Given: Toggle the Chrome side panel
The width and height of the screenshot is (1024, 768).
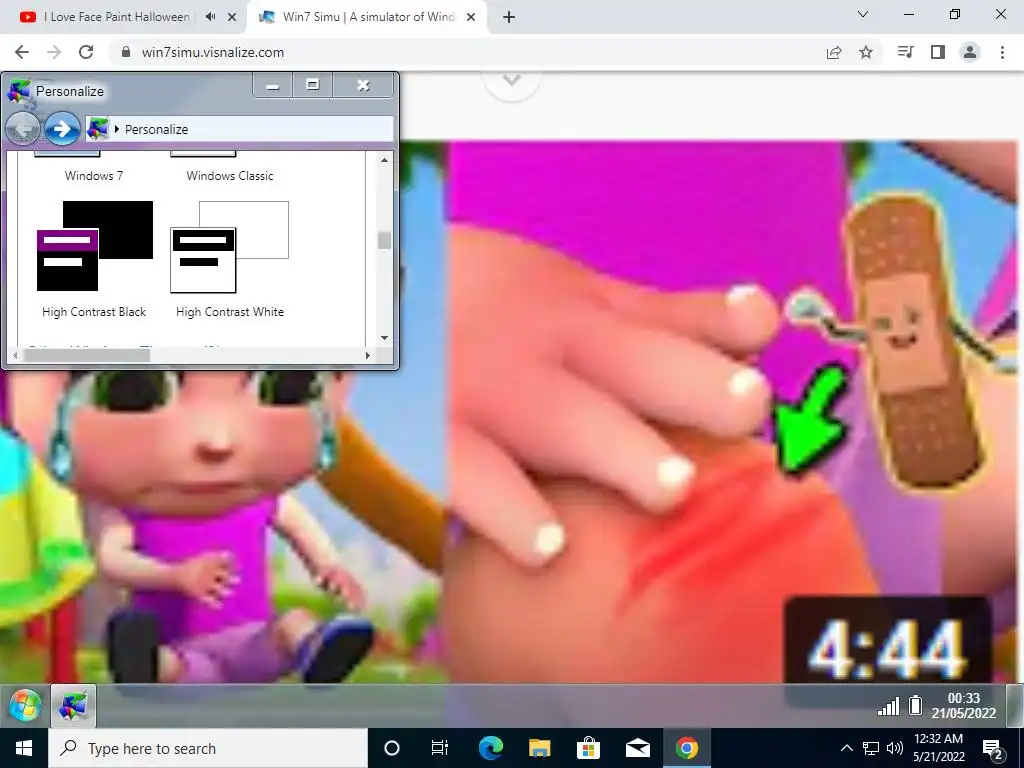Looking at the screenshot, I should (938, 52).
